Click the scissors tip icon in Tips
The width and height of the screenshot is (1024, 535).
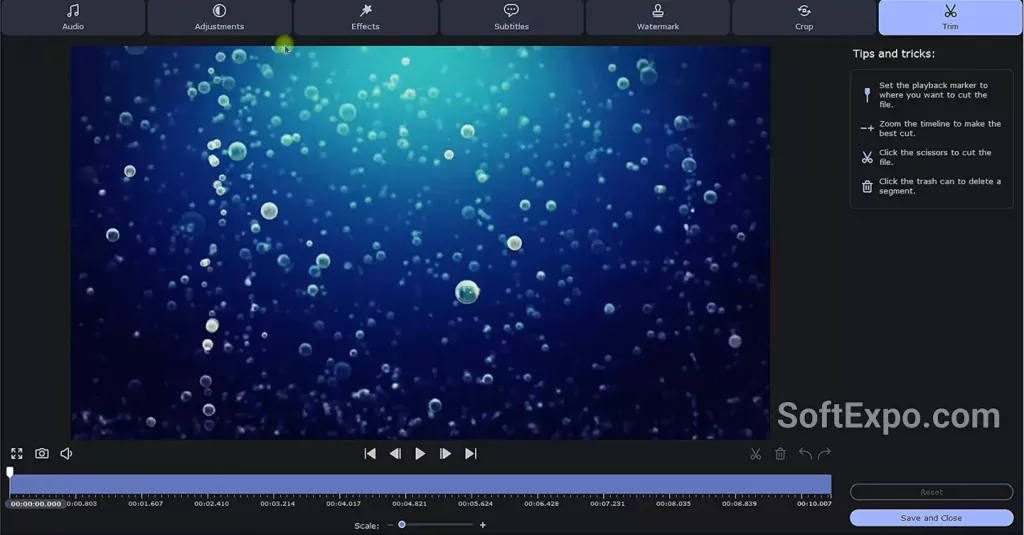click(x=867, y=157)
